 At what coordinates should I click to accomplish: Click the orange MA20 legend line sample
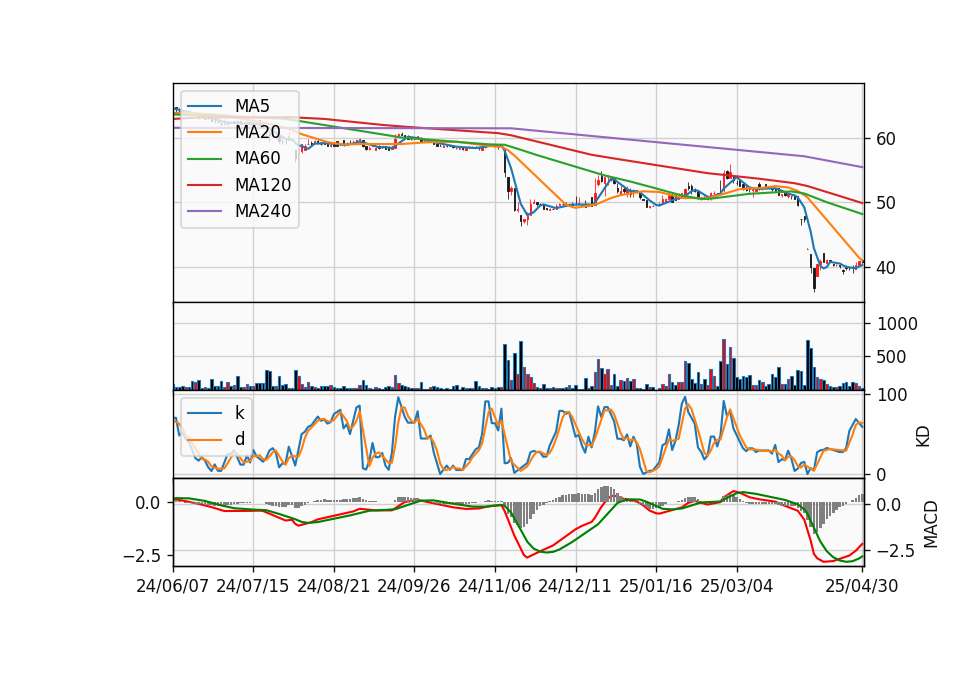(x=204, y=132)
